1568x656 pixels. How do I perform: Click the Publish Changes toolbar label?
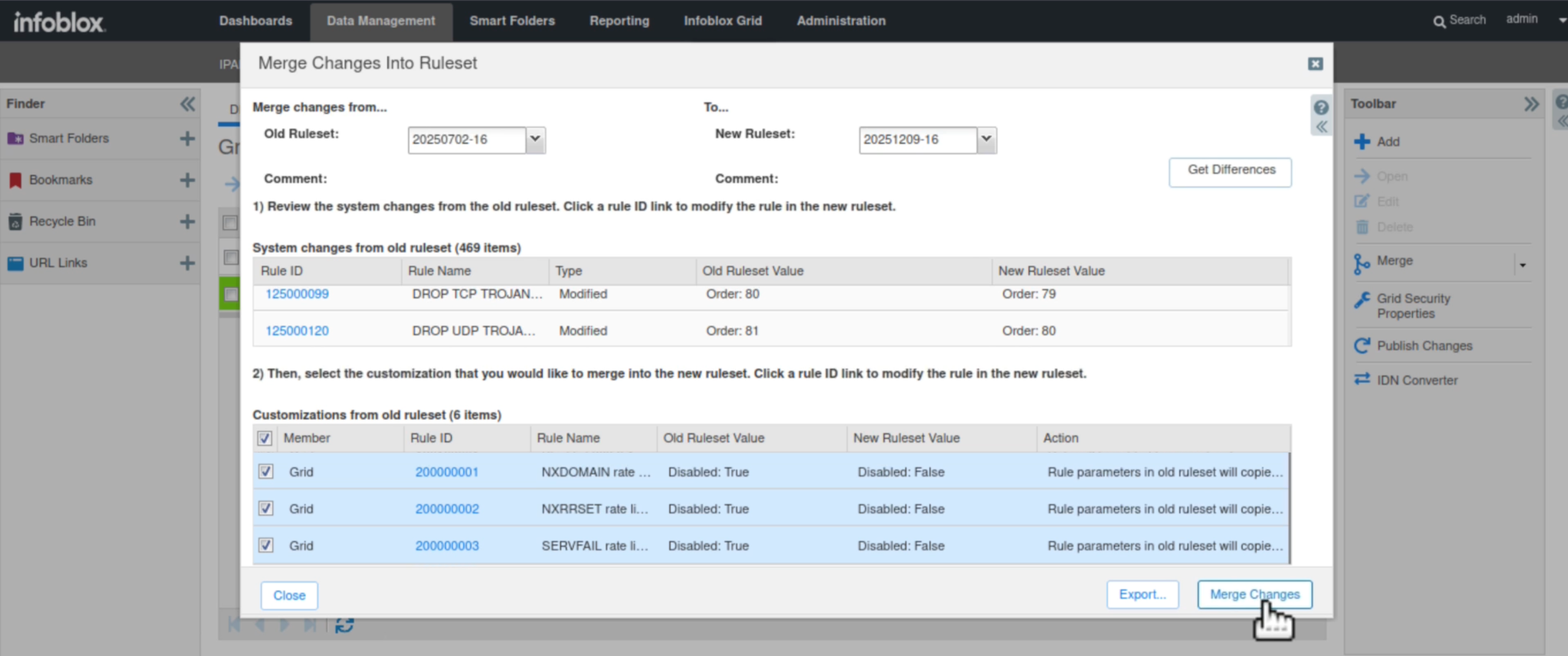tap(1424, 346)
